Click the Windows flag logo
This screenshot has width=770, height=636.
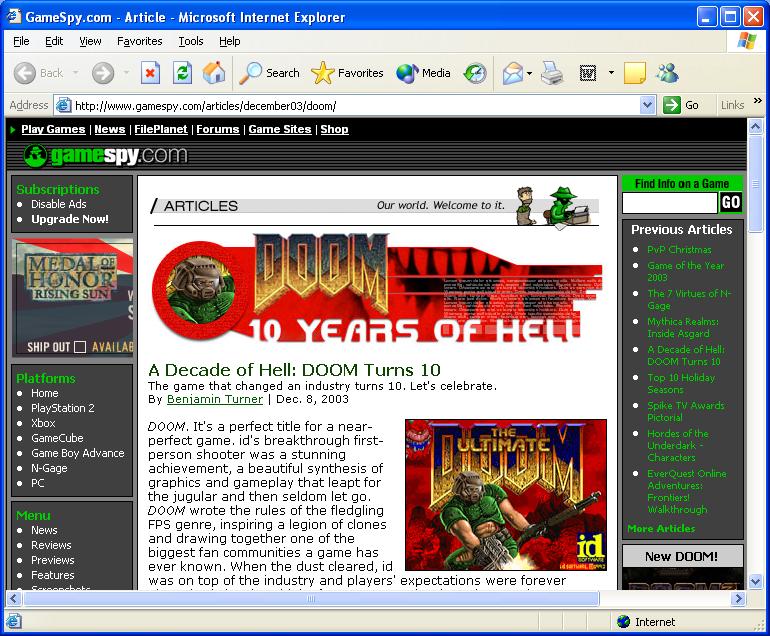746,41
